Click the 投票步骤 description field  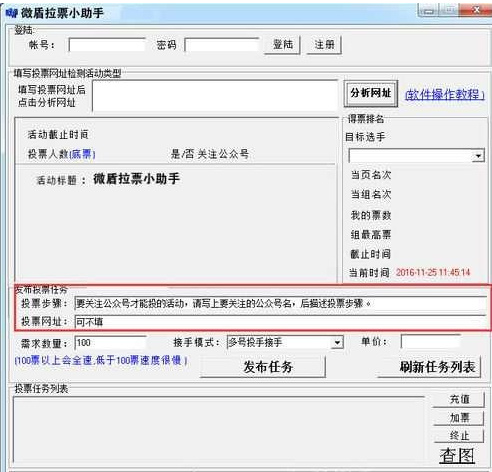(x=281, y=304)
